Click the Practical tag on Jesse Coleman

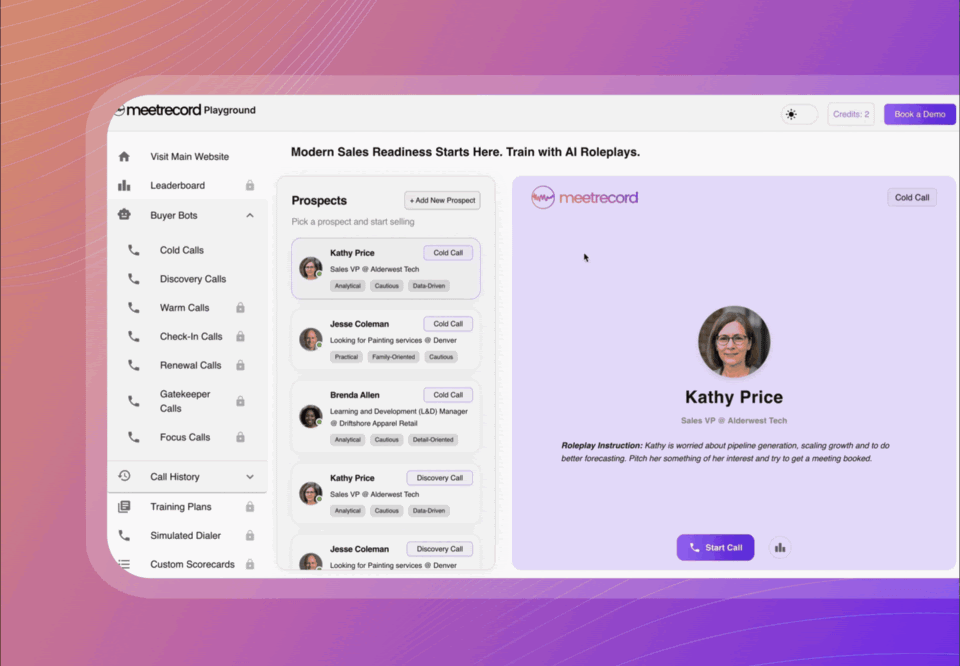346,357
